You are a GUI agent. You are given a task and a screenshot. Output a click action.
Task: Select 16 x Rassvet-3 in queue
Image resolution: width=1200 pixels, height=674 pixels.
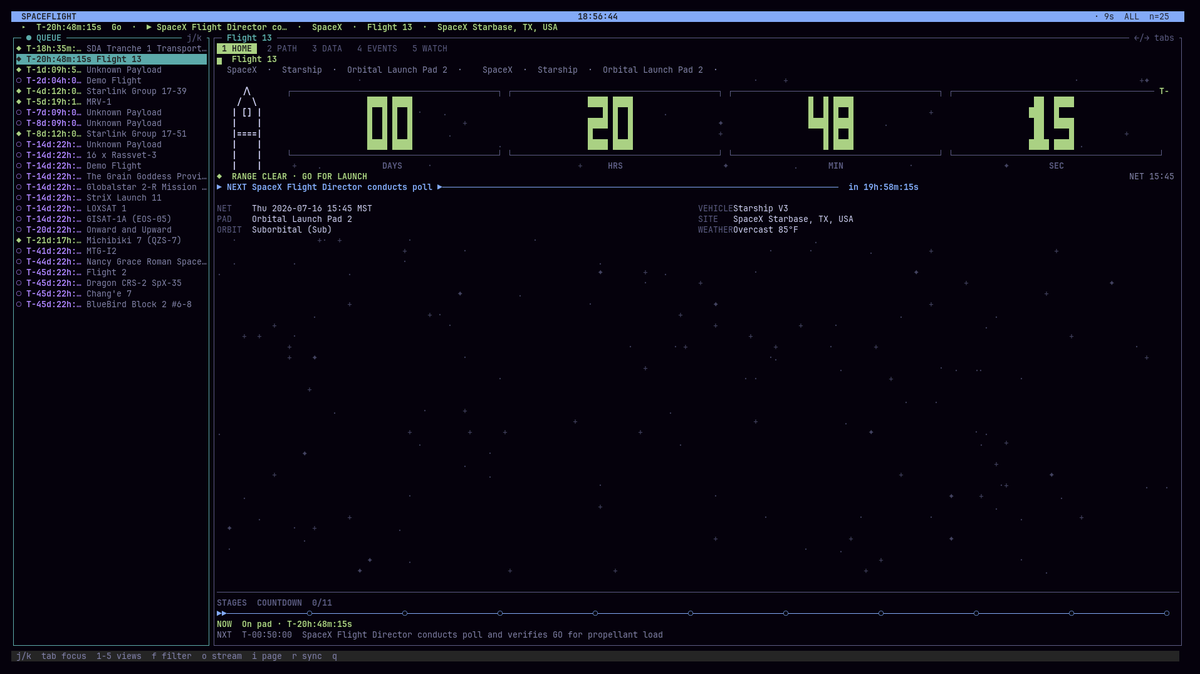click(111, 155)
